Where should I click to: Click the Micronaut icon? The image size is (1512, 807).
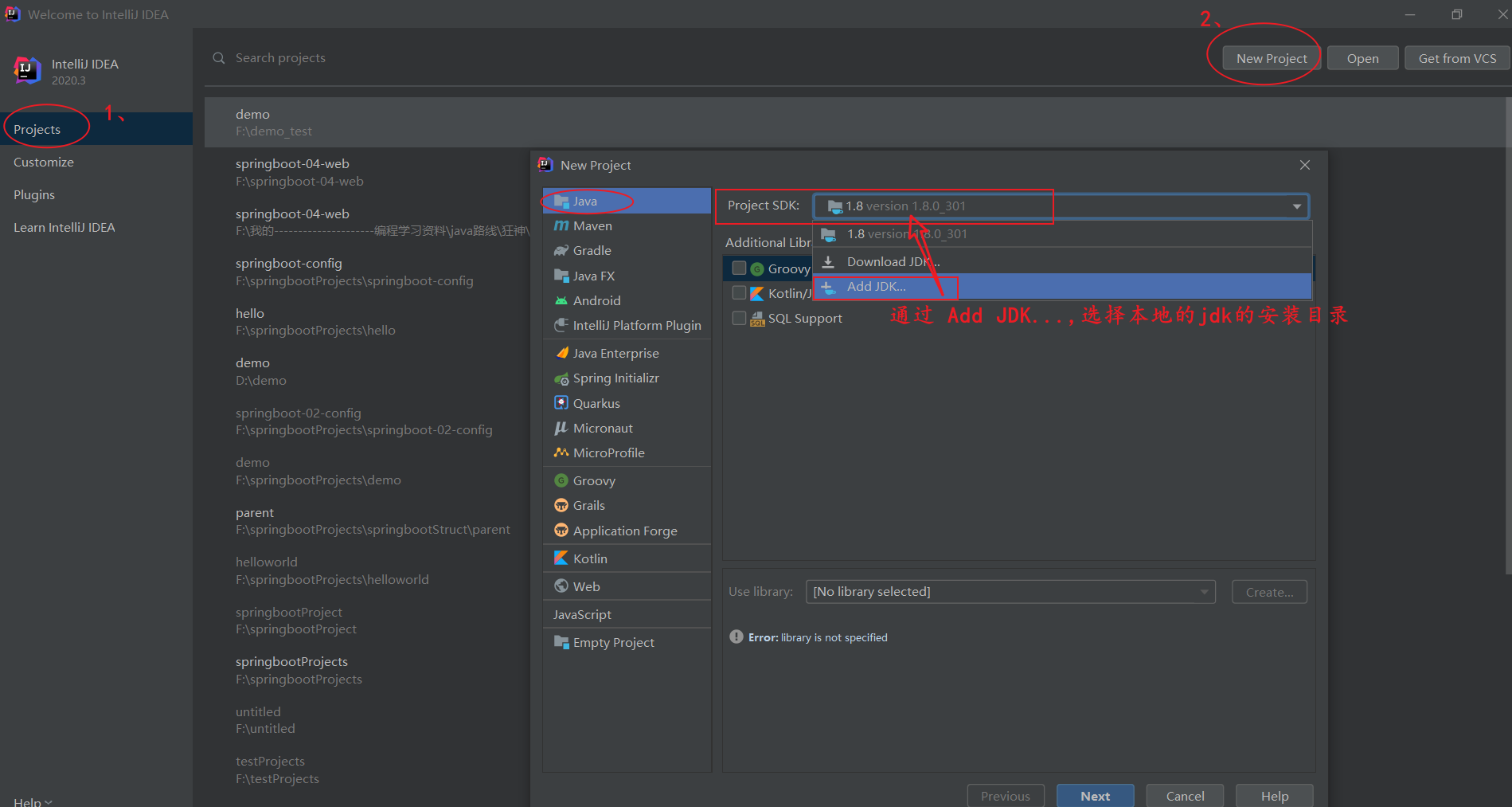pos(561,428)
